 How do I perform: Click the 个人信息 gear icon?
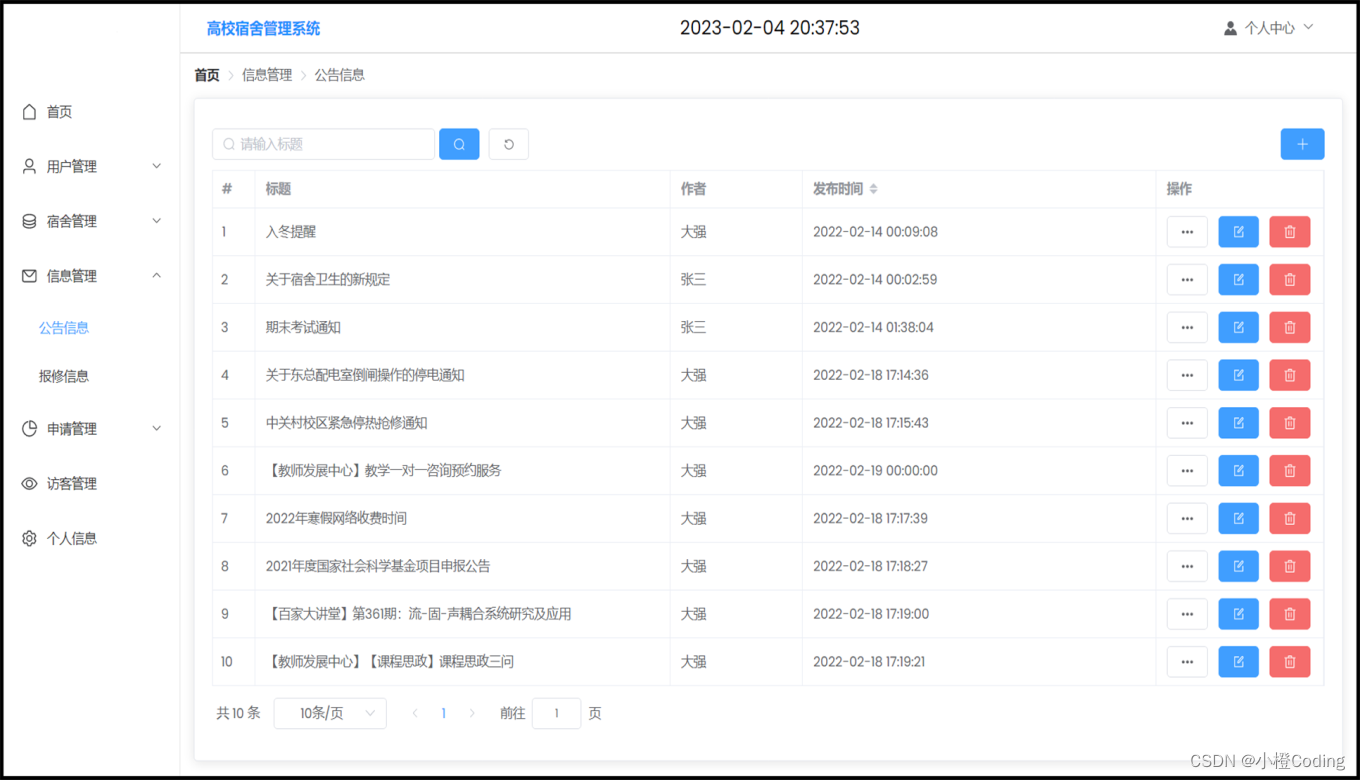click(x=29, y=538)
